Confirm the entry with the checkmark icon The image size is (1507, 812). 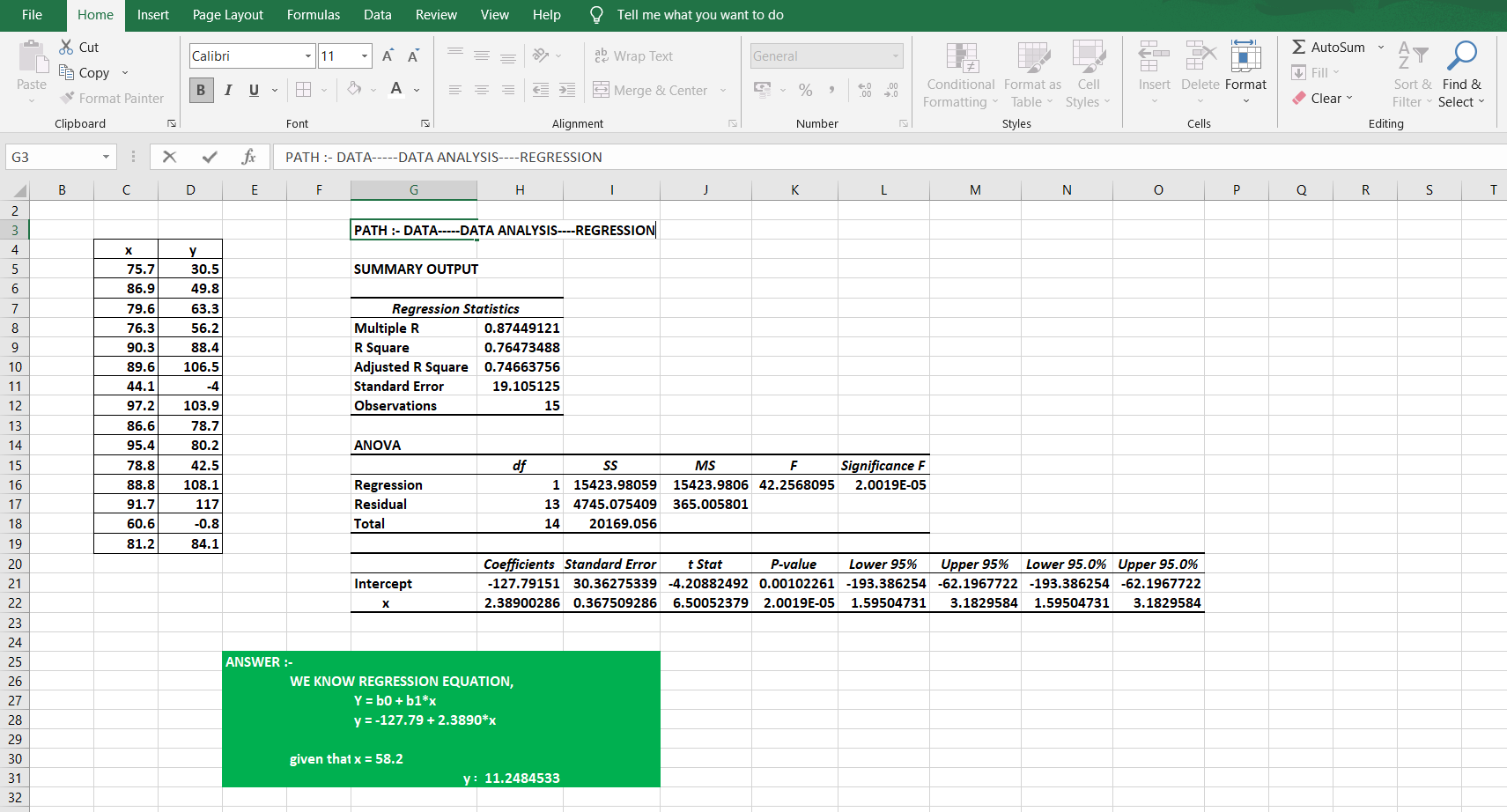(x=210, y=157)
